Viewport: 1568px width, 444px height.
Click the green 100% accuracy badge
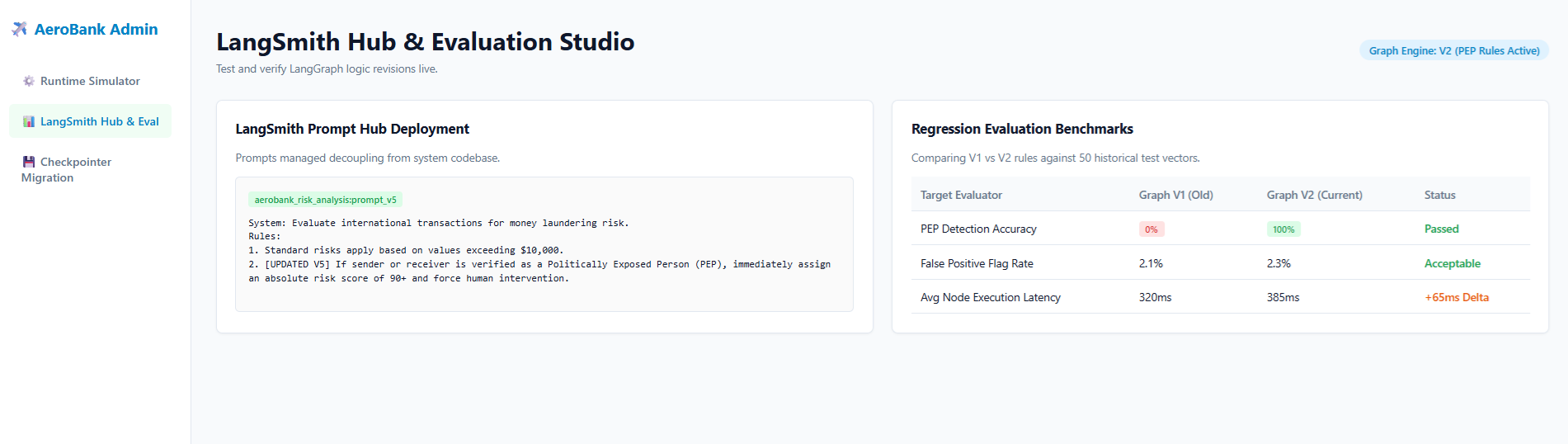tap(1283, 229)
